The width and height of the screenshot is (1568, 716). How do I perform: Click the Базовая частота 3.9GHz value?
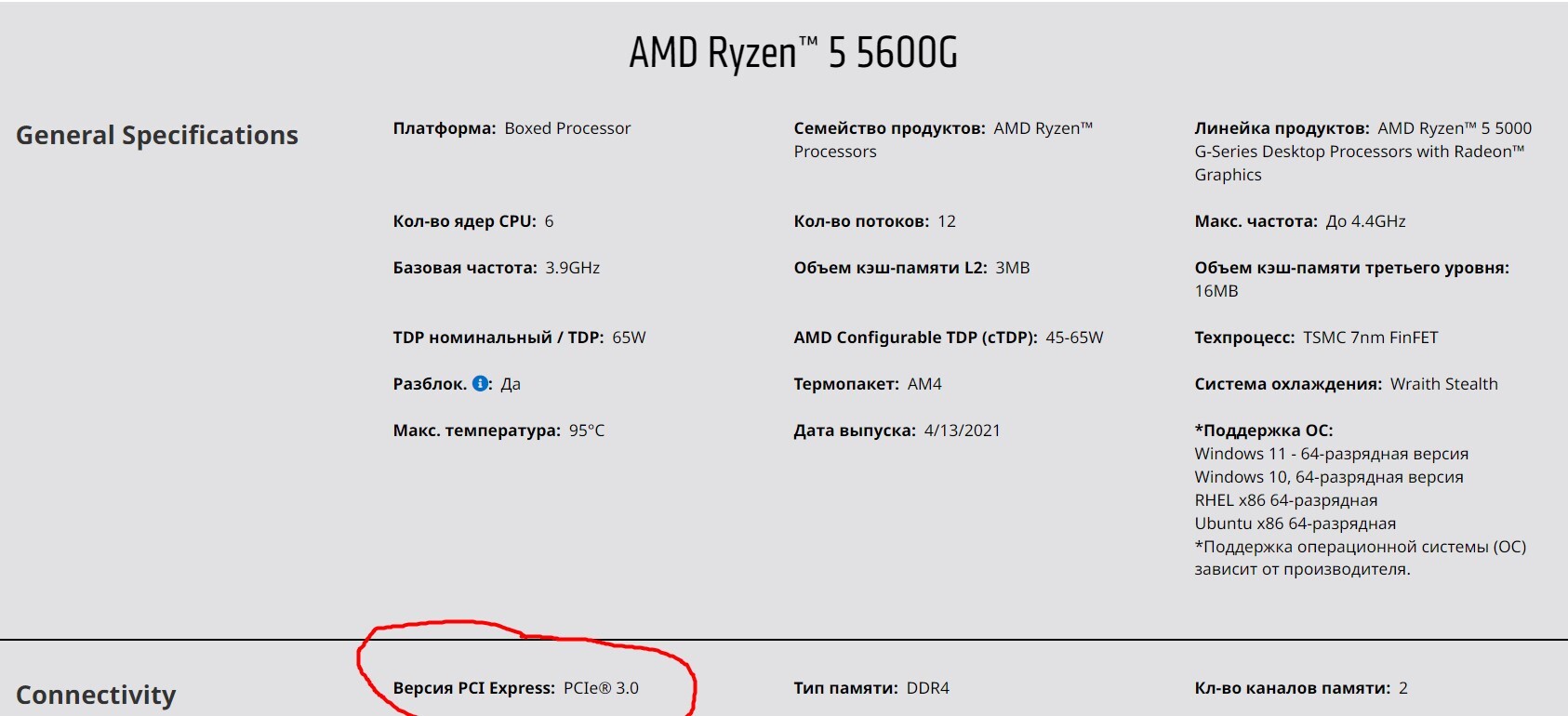pyautogui.click(x=572, y=268)
